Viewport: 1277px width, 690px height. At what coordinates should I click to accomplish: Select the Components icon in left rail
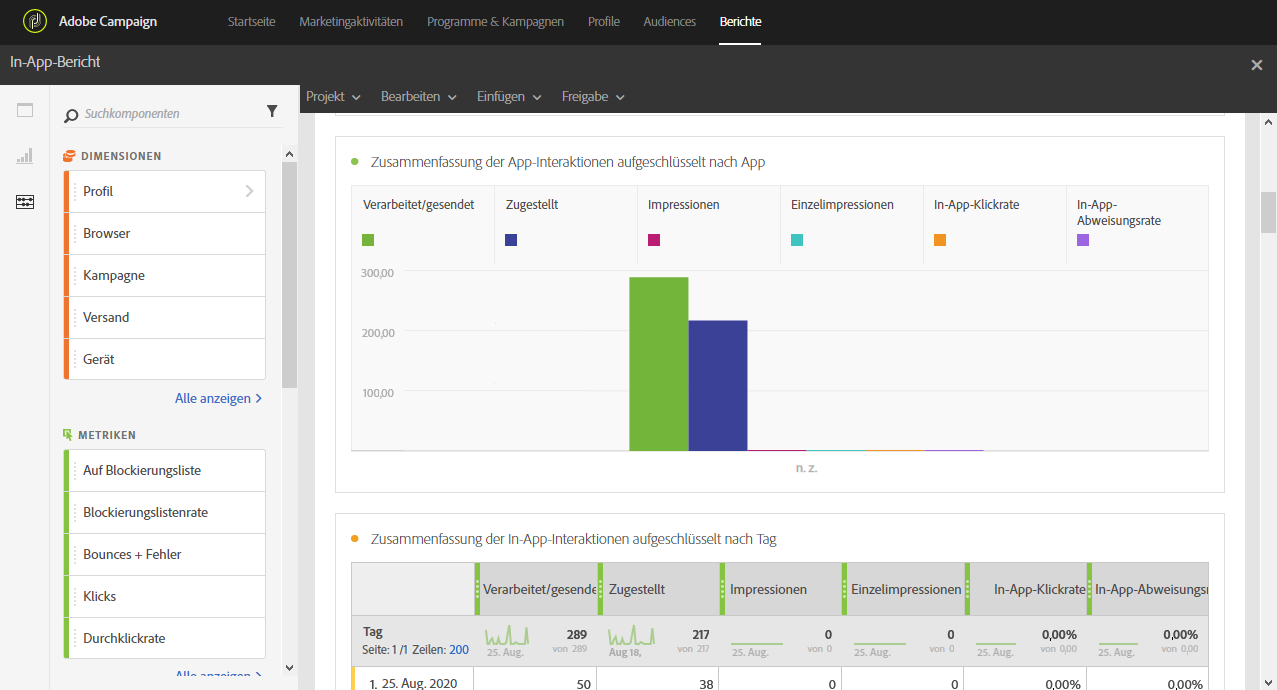(x=25, y=202)
